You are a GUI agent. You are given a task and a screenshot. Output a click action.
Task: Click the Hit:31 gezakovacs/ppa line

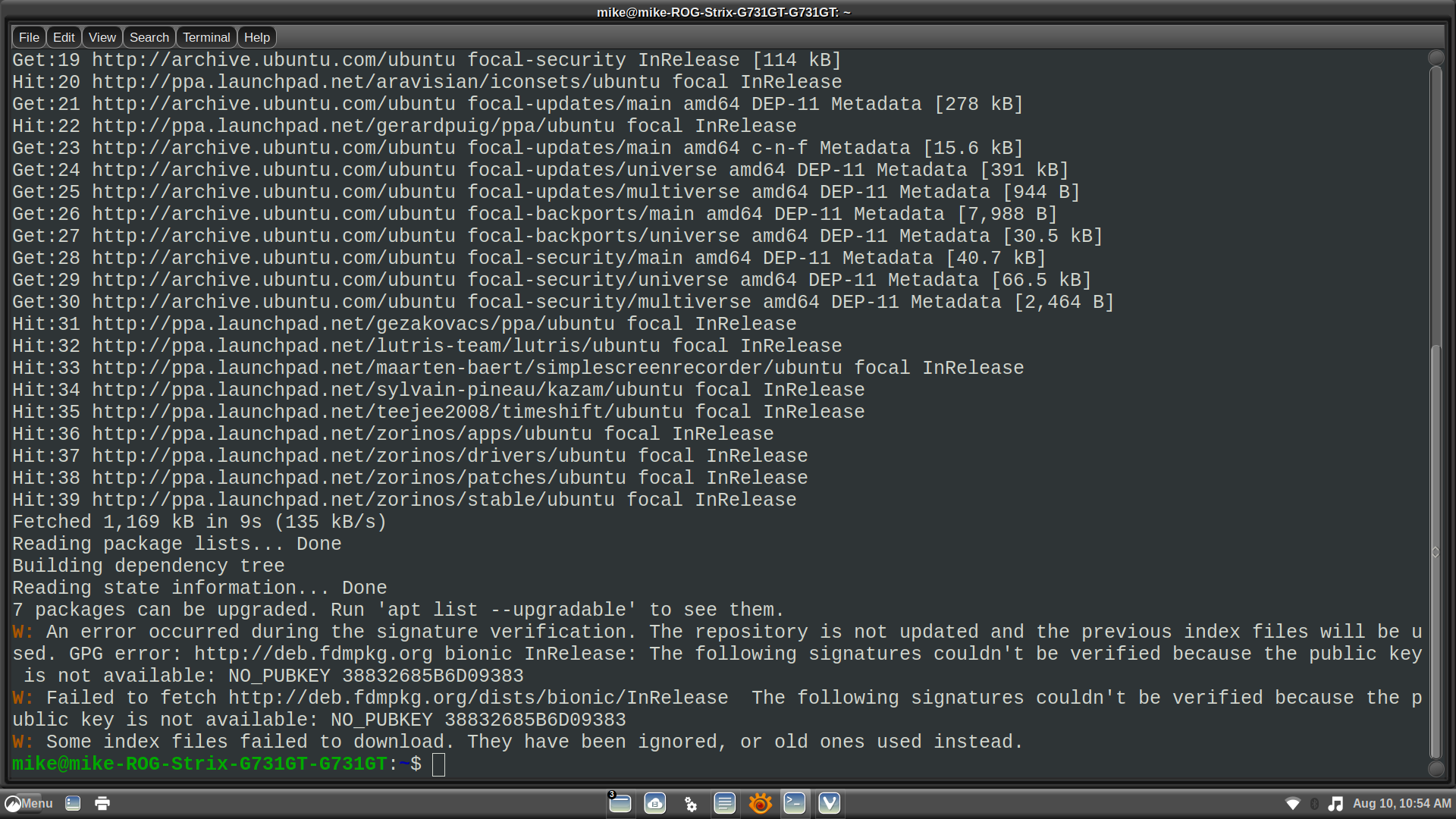(x=404, y=324)
